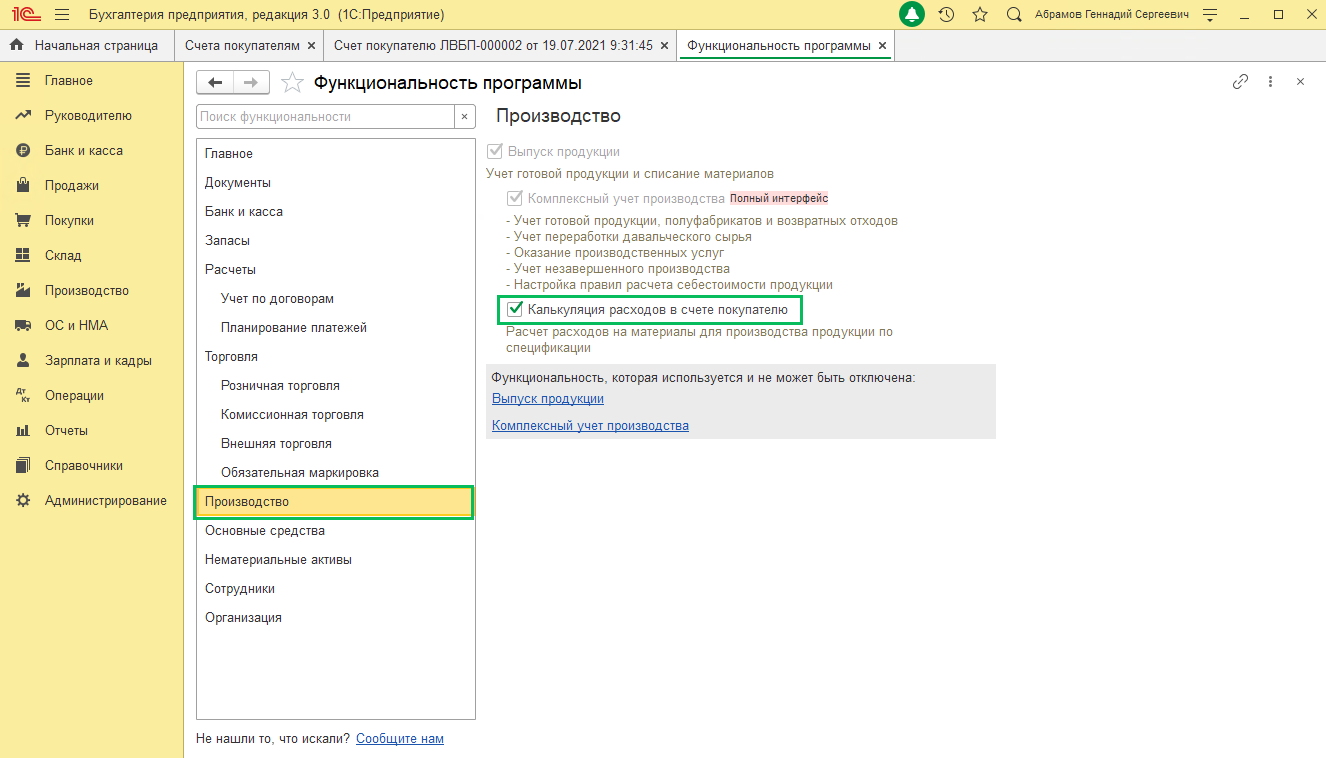The image size is (1326, 758).
Task: Select Документы in functionality list
Action: coord(335,182)
